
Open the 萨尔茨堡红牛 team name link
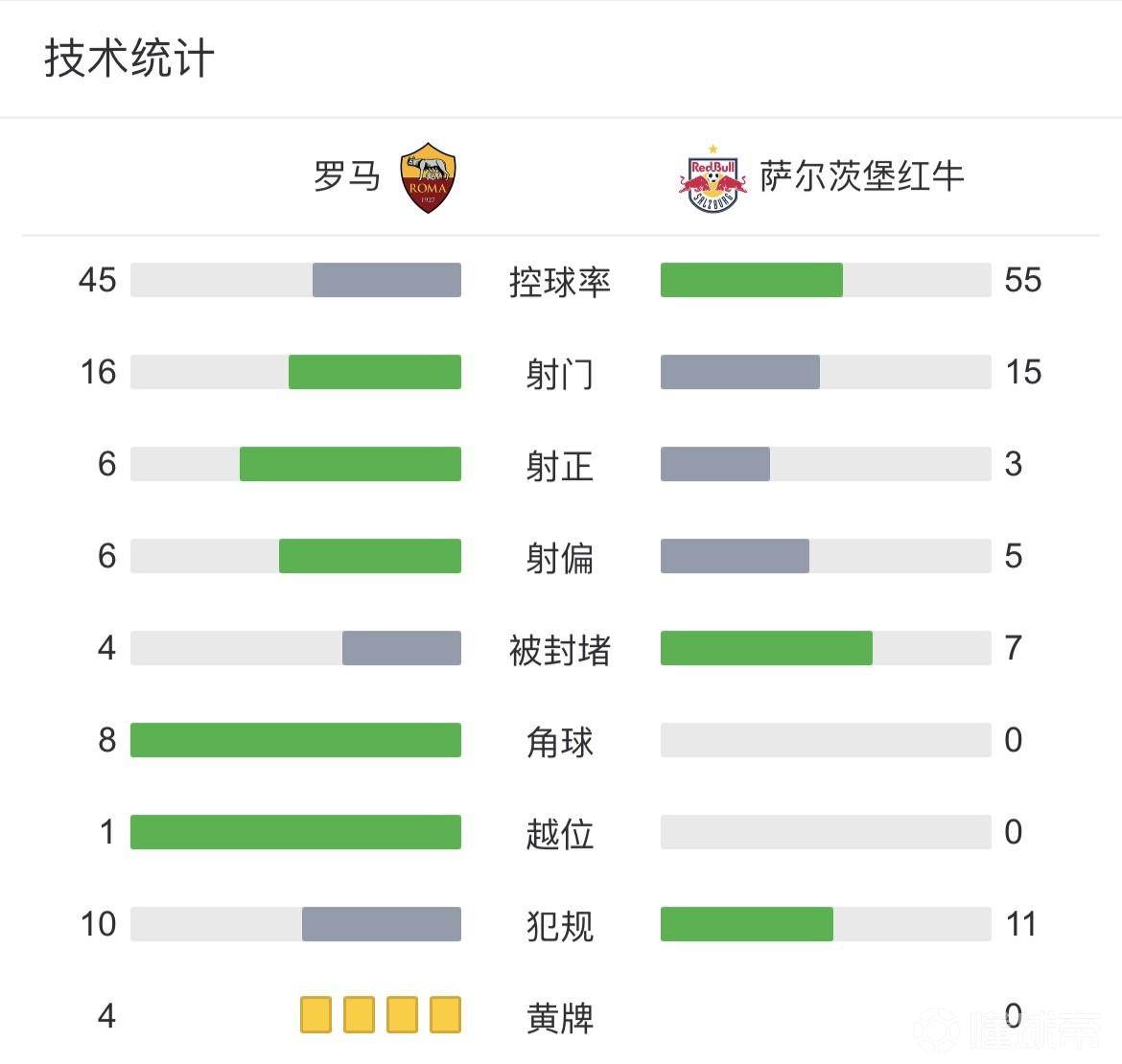point(861,176)
